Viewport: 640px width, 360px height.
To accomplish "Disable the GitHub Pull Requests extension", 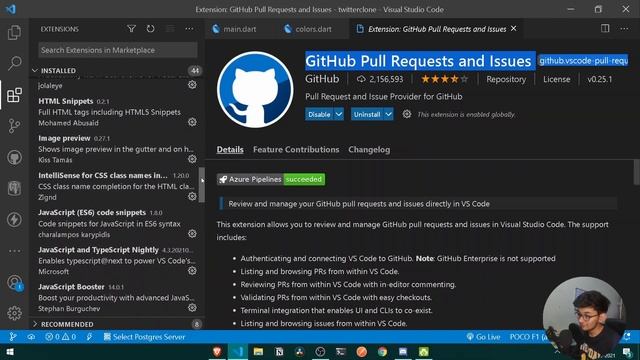I will pos(319,114).
